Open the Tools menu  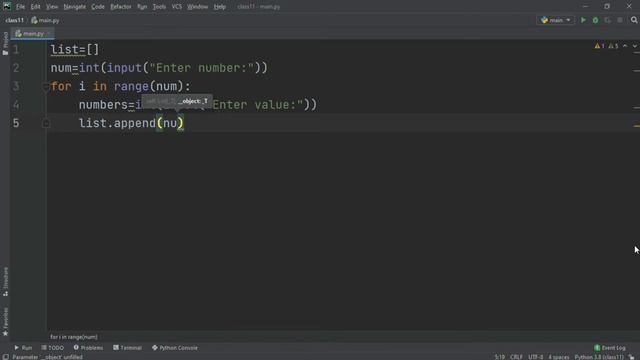coord(159,7)
